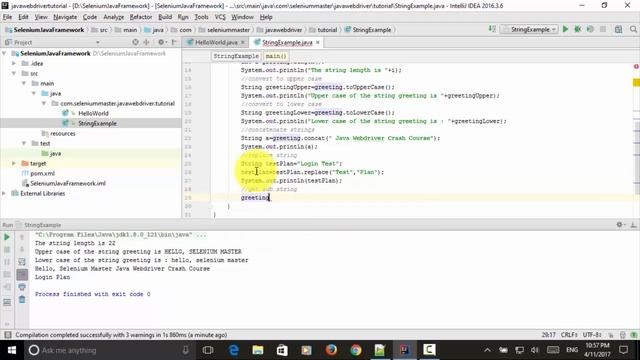640x360 pixels.
Task: Hide the Project panel with the hide icon
Action: pos(174,42)
